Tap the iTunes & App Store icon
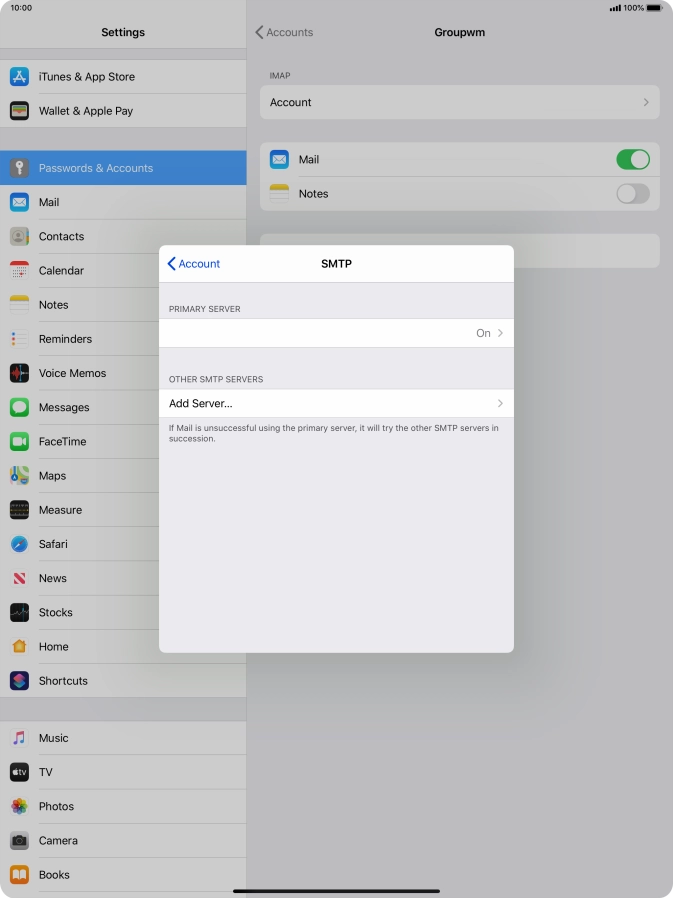Screen dimensions: 673x898 (x=19, y=77)
